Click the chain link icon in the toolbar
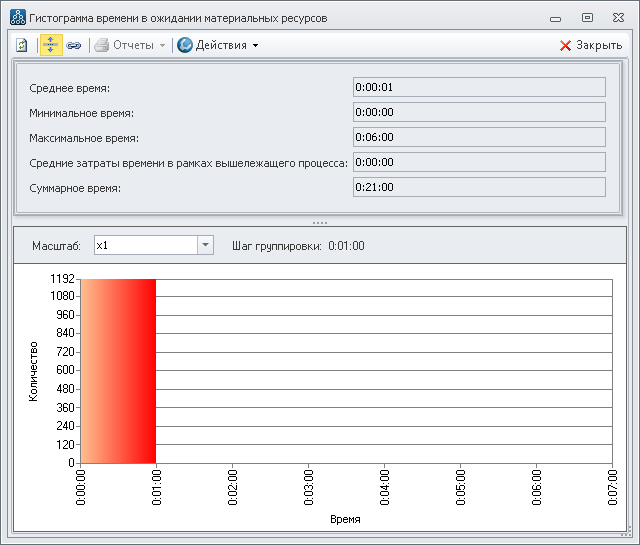Viewport: 640px width, 545px height. pyautogui.click(x=74, y=45)
